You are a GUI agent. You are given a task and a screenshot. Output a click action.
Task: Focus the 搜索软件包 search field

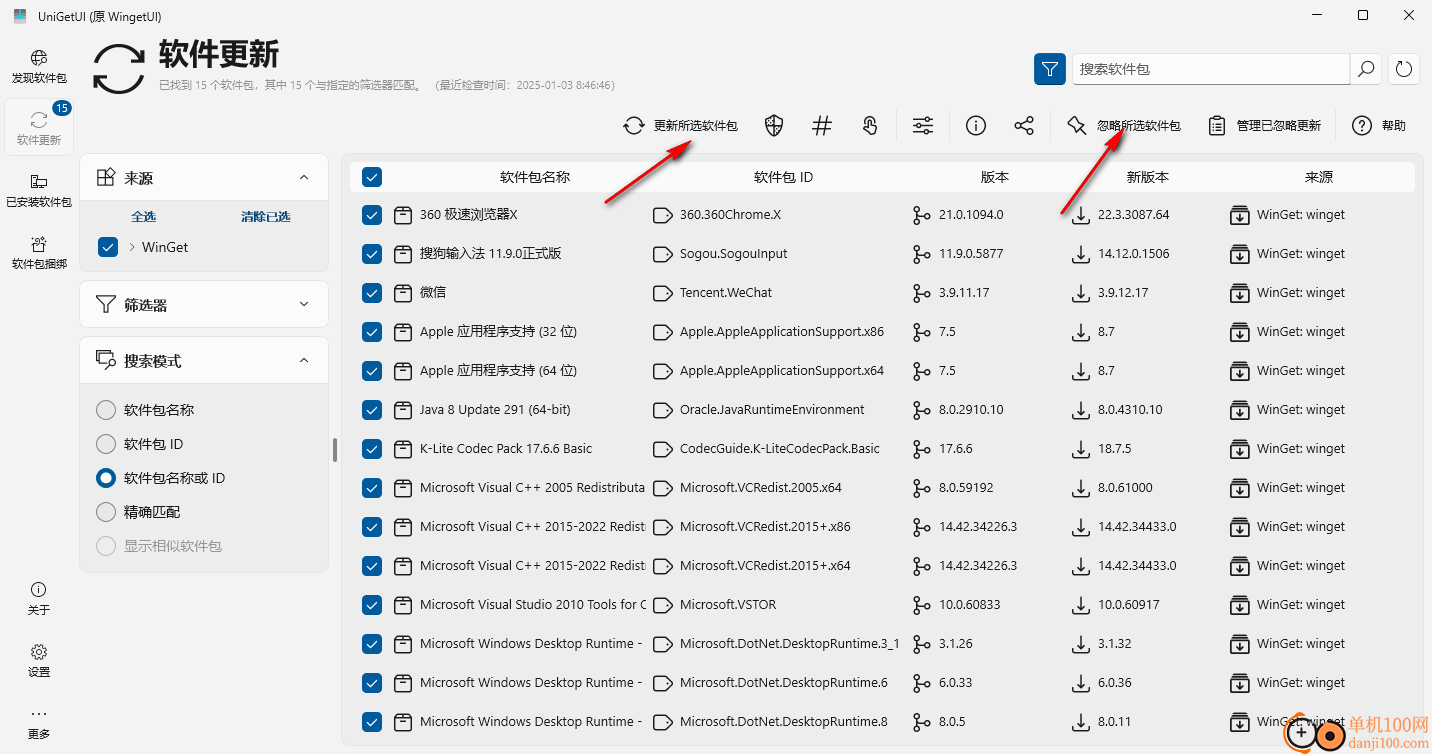1211,69
